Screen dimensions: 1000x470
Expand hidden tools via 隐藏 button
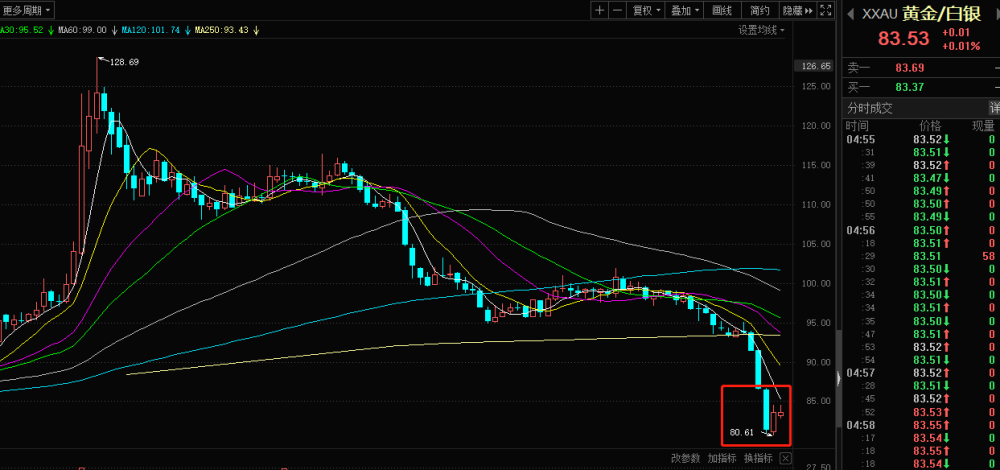tap(798, 10)
